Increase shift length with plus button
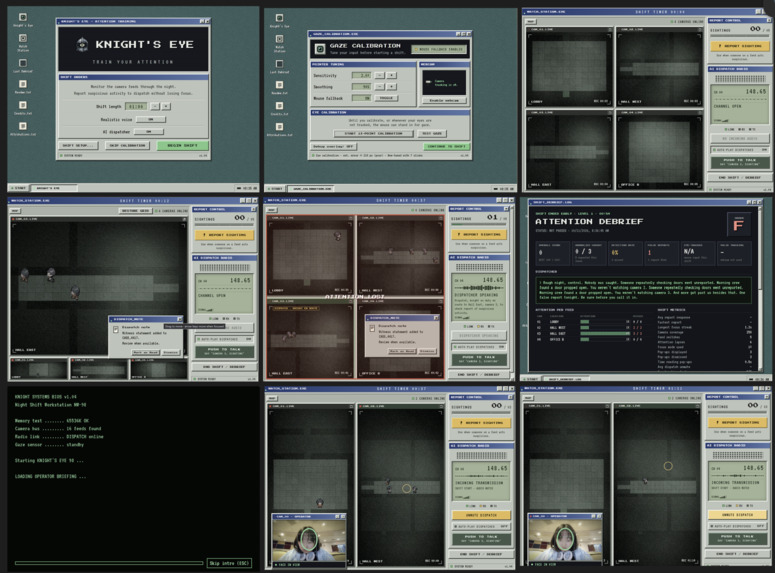 [x=166, y=106]
